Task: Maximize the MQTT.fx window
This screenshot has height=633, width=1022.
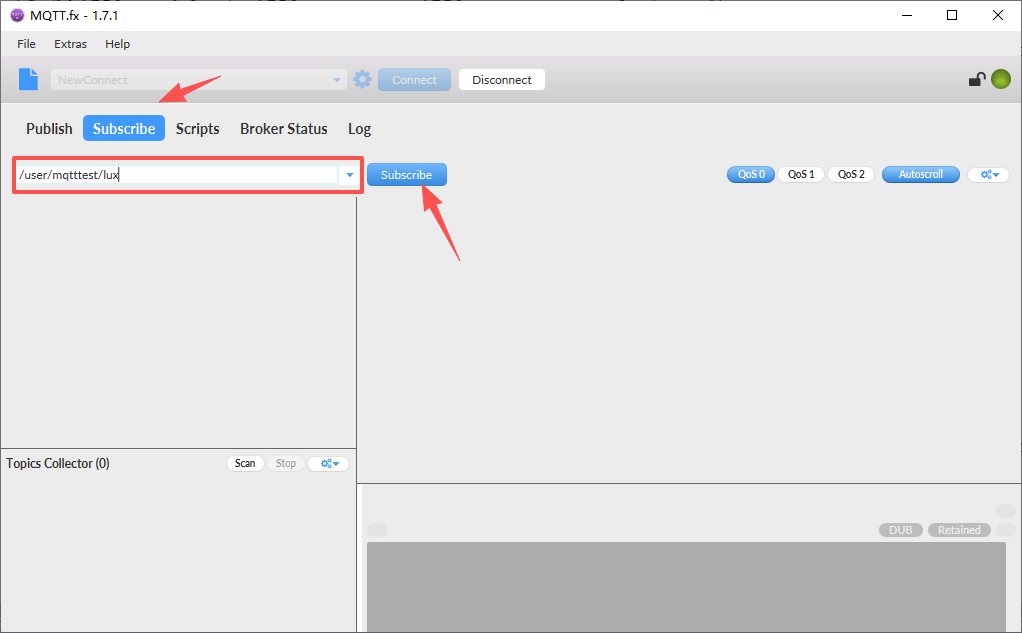Action: [952, 15]
